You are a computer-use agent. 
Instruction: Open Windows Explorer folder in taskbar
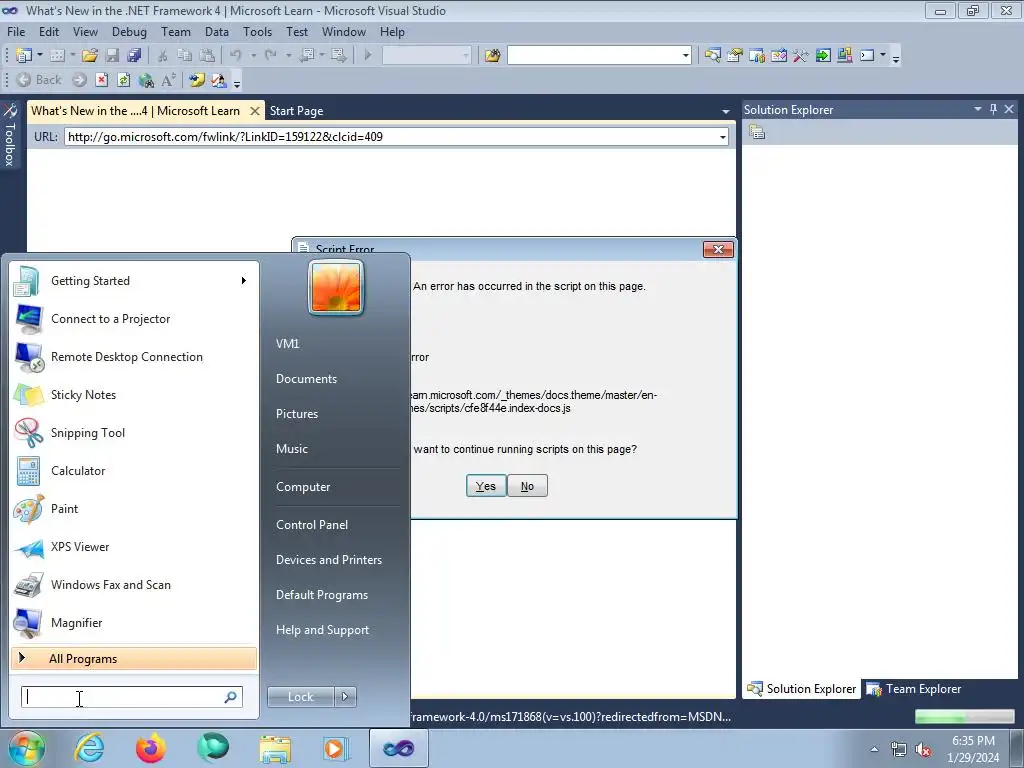(x=275, y=748)
